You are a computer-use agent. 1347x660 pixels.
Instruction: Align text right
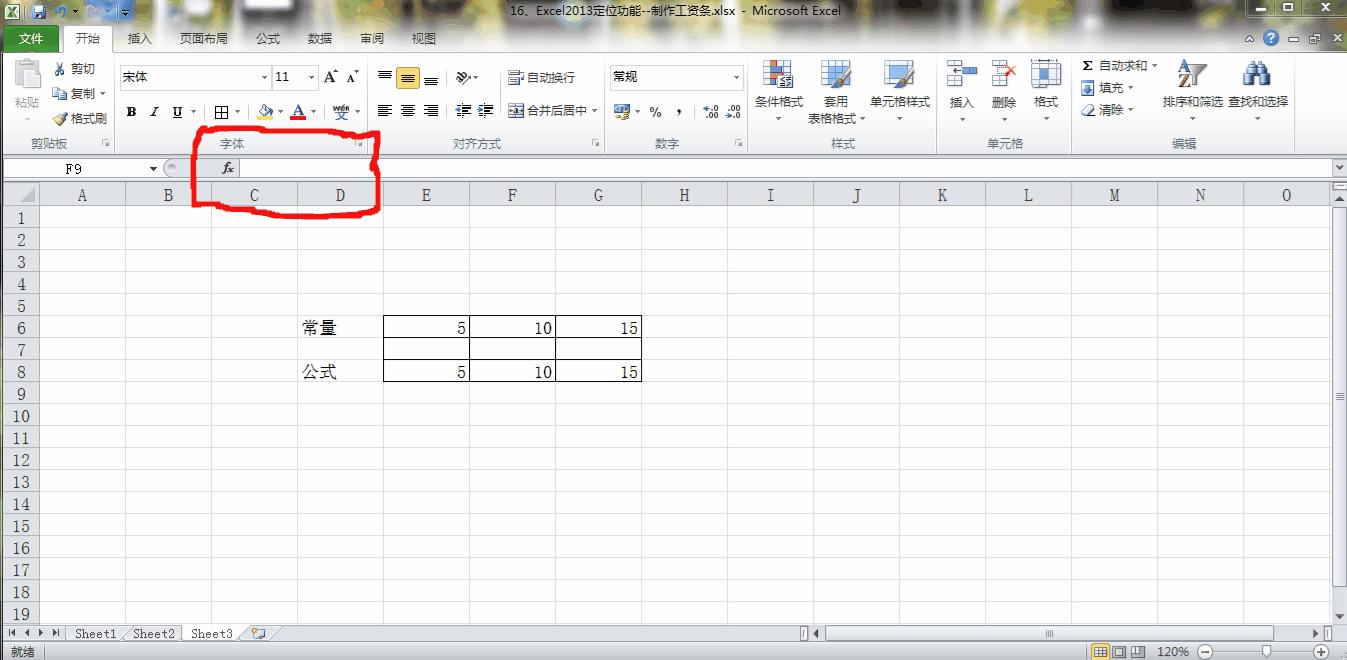tap(431, 111)
